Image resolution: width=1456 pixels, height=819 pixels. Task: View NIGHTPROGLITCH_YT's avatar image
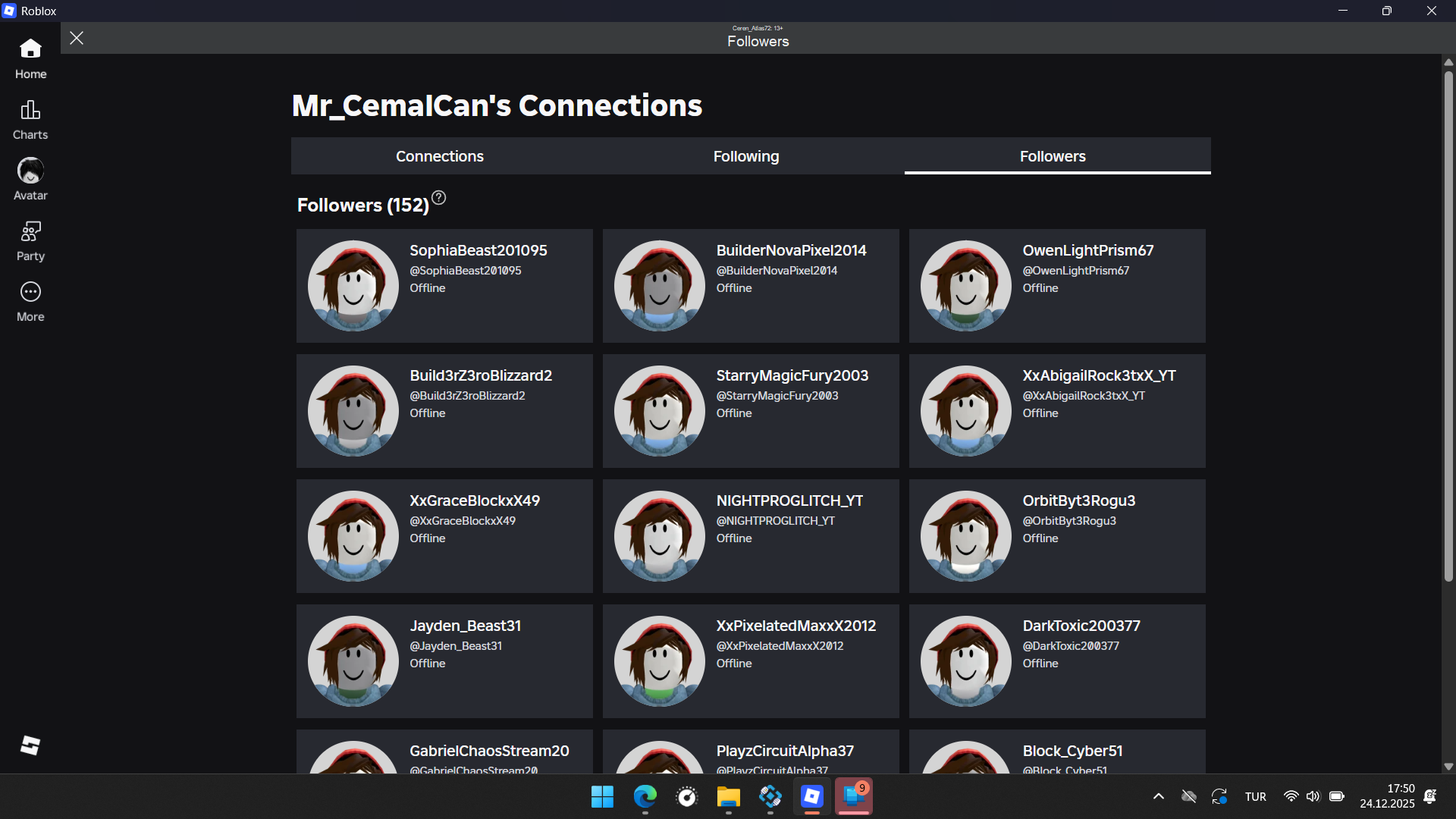(660, 536)
